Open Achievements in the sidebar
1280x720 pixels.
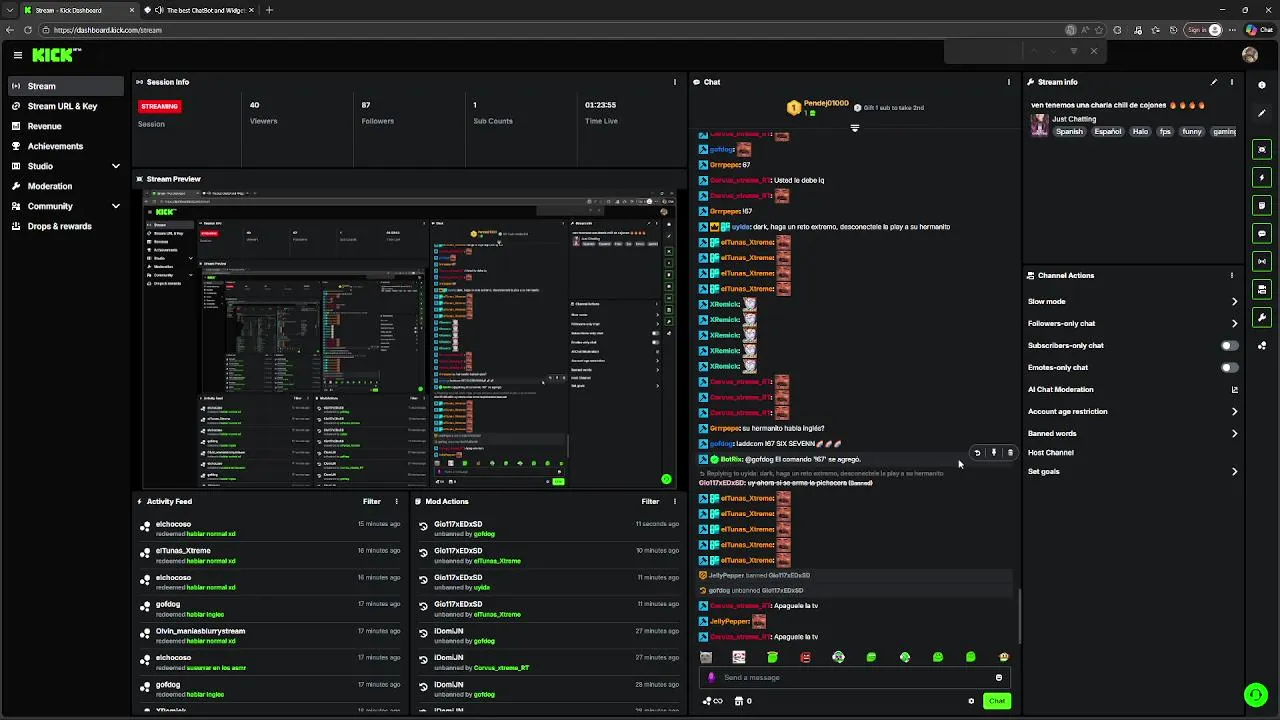pos(66,146)
